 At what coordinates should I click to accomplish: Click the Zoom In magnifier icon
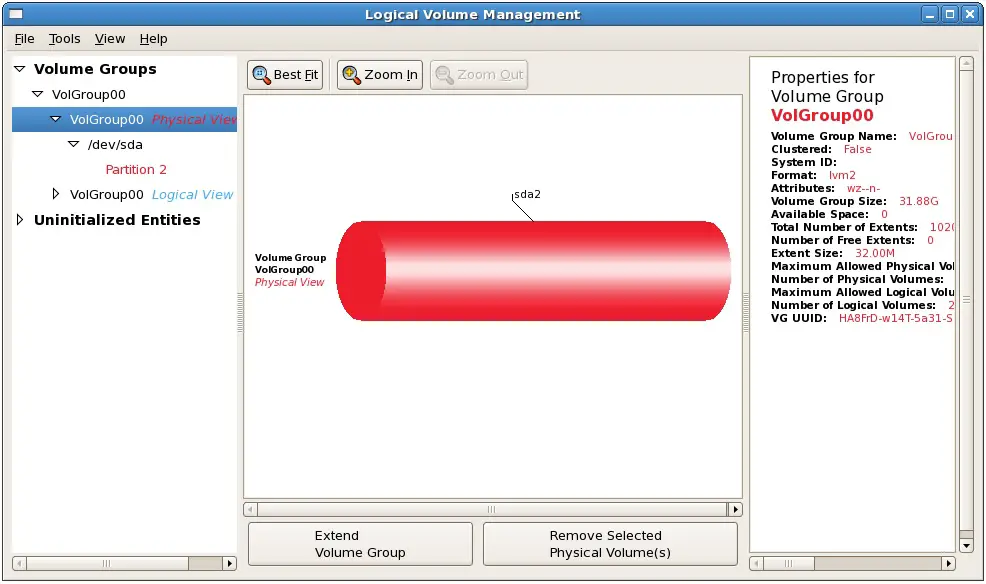(x=351, y=75)
